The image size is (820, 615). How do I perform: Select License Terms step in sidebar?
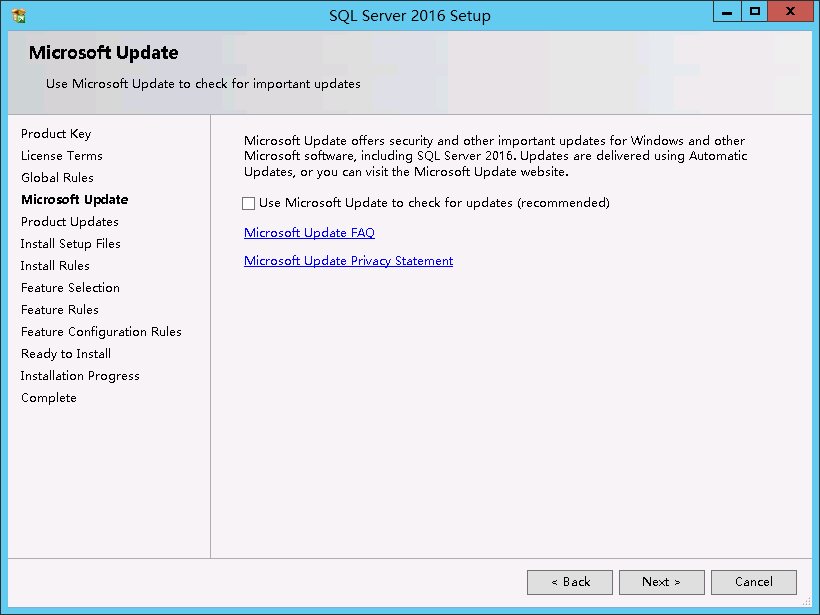coord(62,156)
